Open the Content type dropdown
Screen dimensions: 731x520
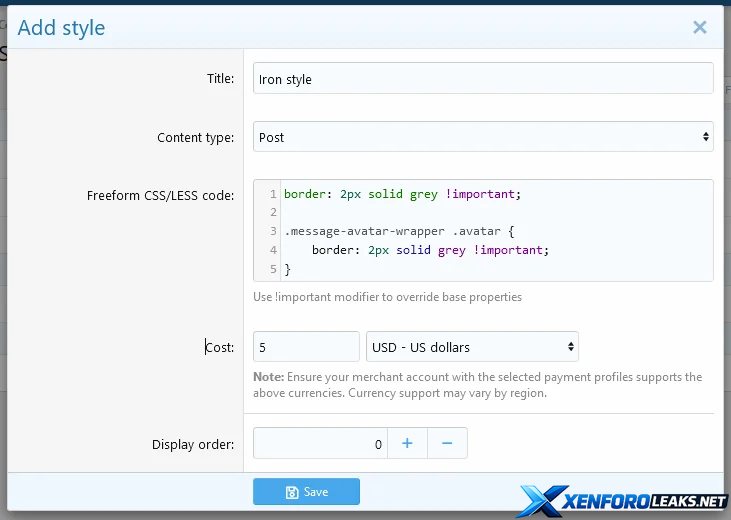point(483,137)
